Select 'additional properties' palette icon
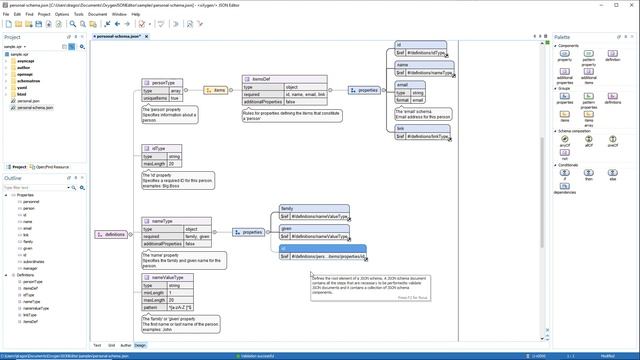This screenshot has width=640, height=360. pos(564,71)
